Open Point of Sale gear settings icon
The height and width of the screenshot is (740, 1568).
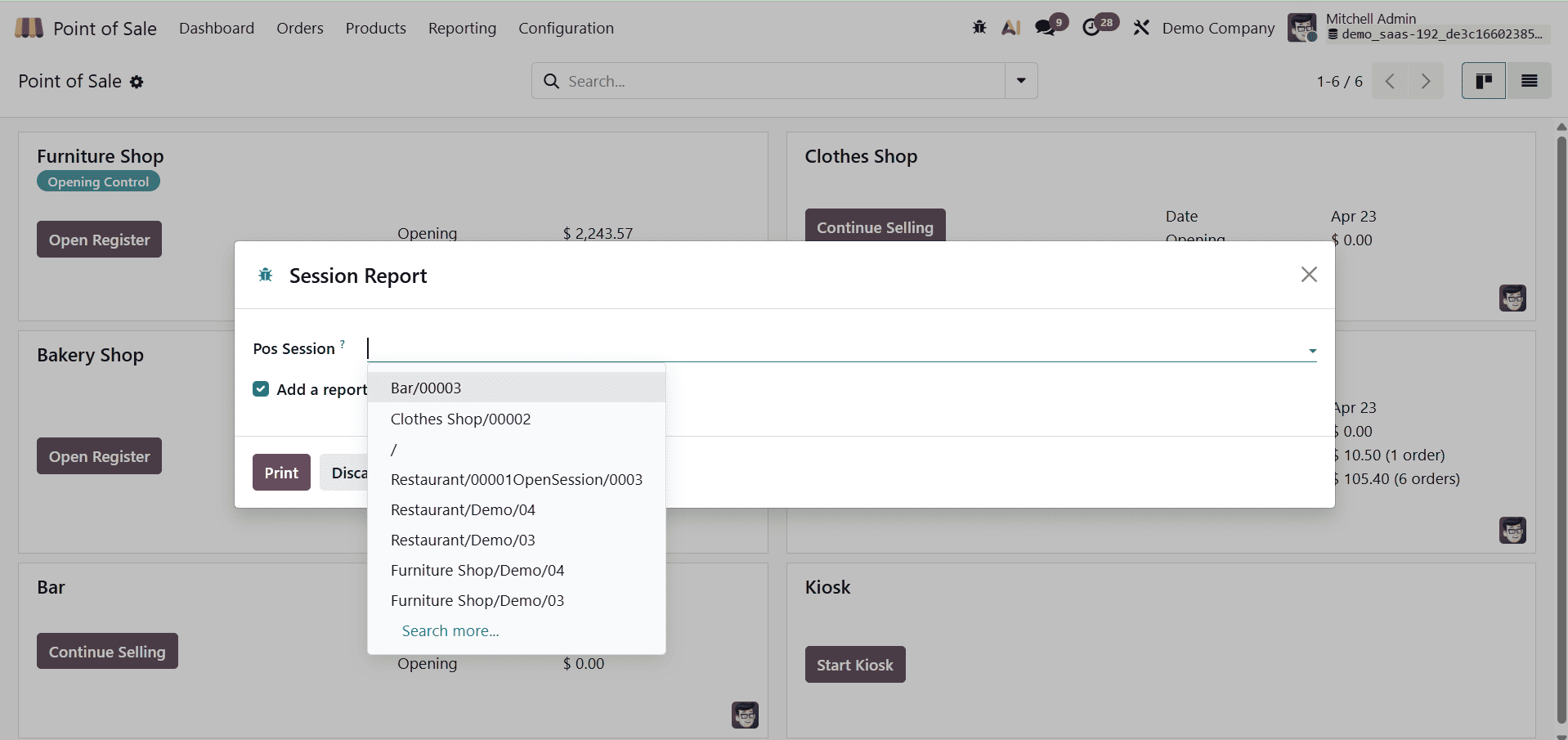click(x=137, y=82)
